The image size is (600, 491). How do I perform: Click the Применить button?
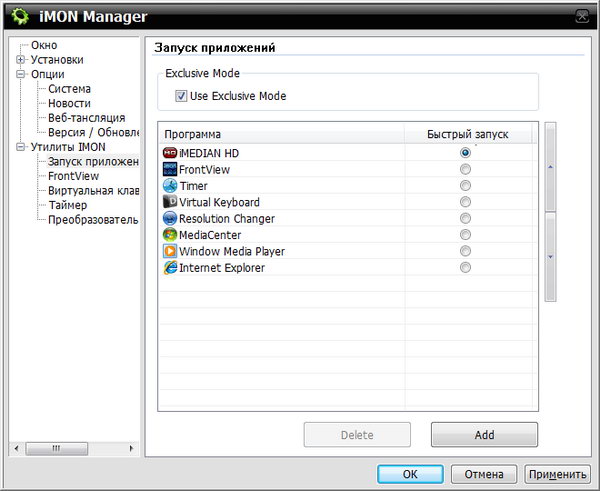(557, 474)
